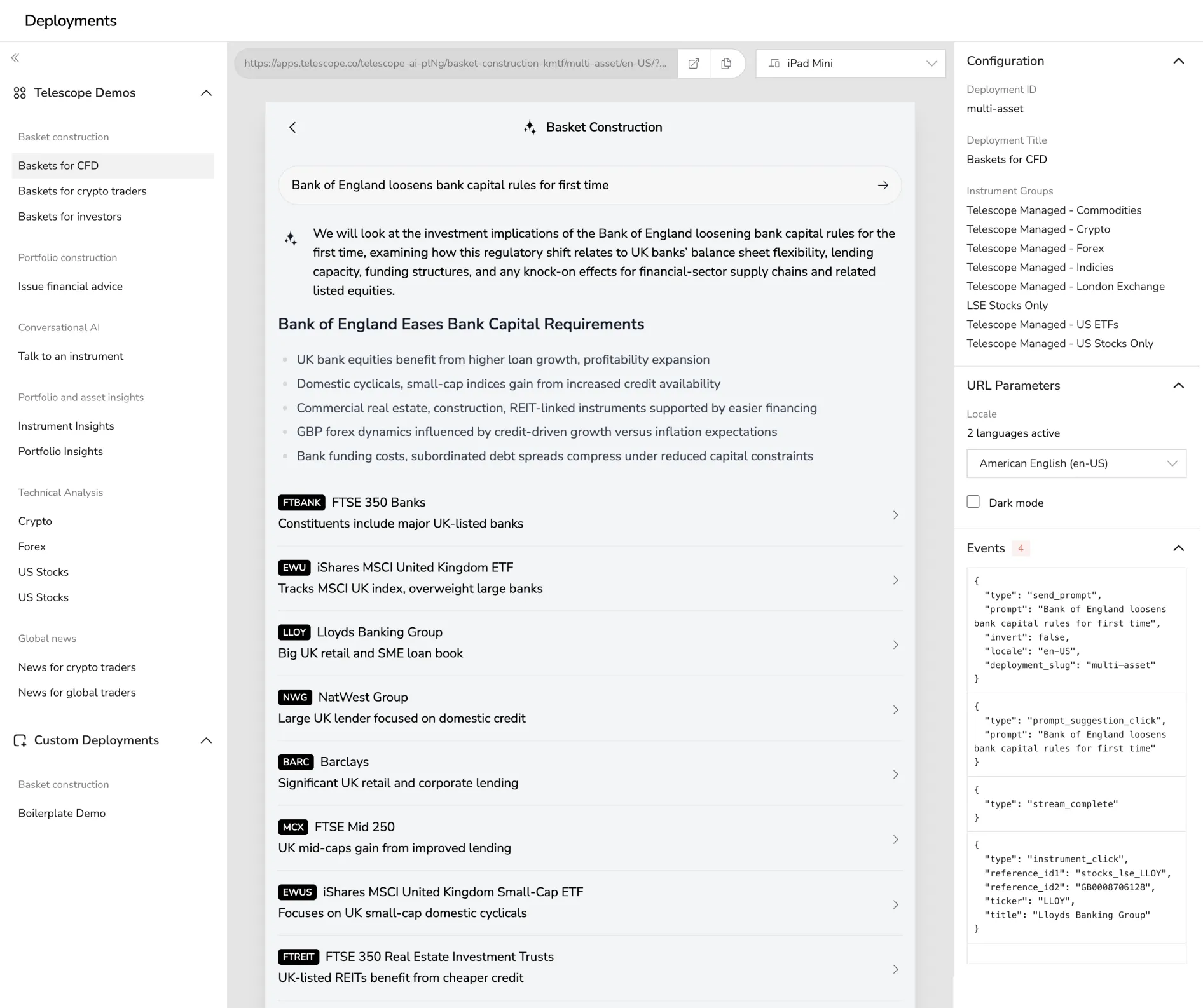Click the sparkle icon beside Basket Construction title
This screenshot has width=1203, height=1008.
click(x=530, y=127)
